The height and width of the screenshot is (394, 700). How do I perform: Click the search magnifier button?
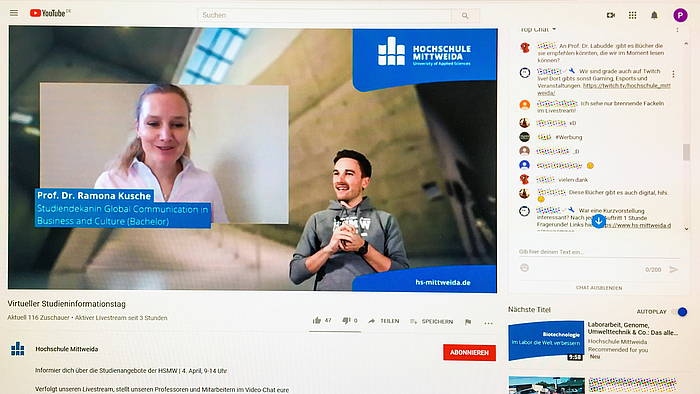(465, 16)
